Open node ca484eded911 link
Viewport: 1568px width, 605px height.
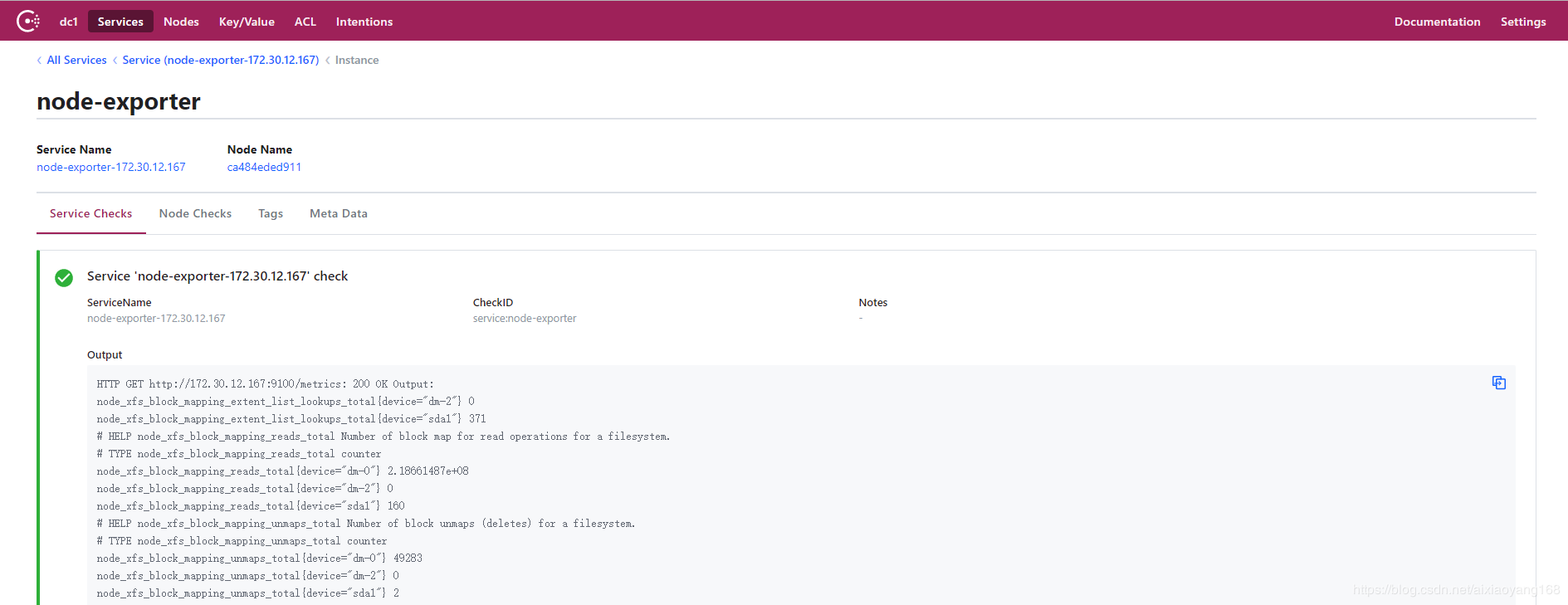[264, 167]
